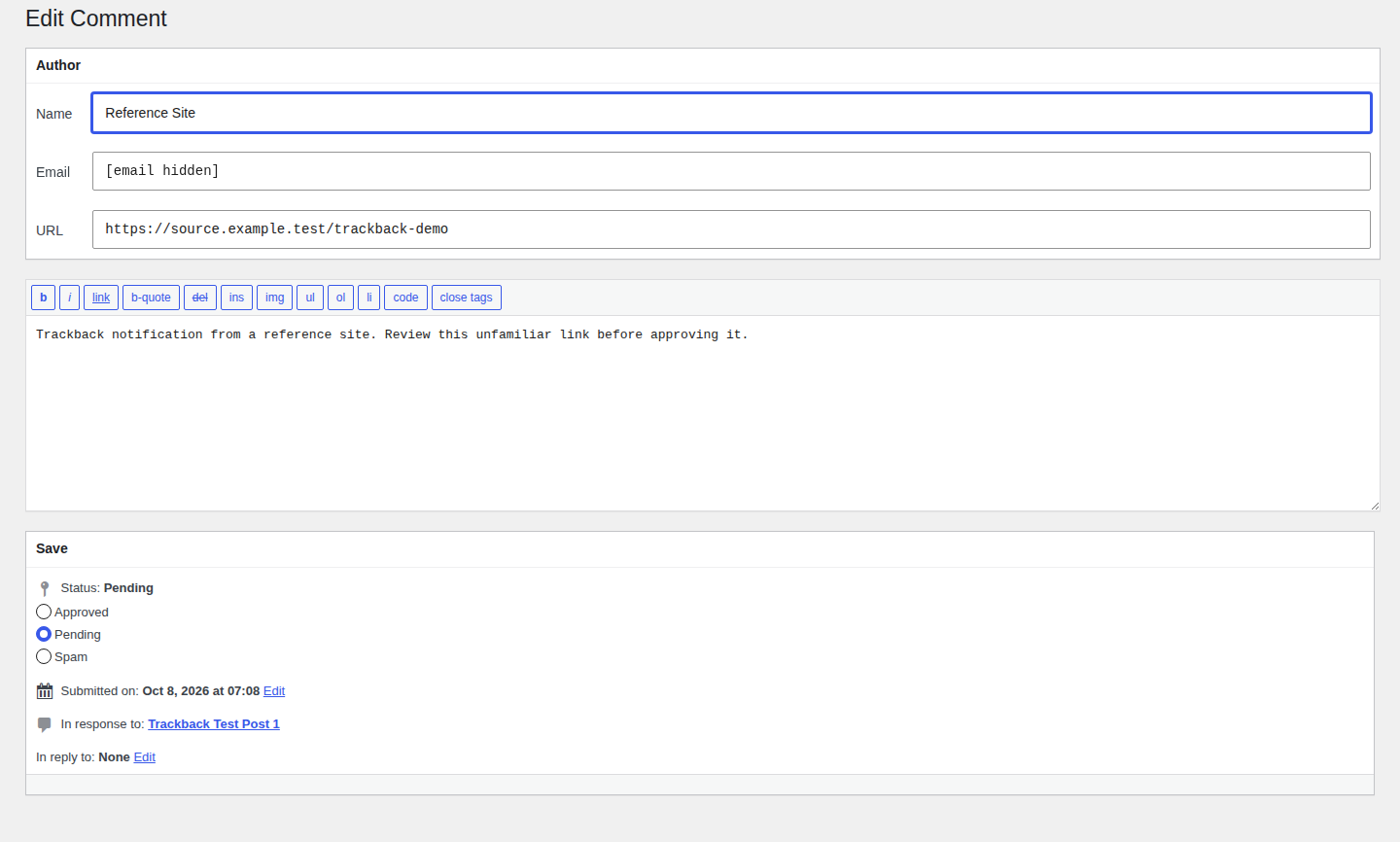Click the 'Status: Pending' text
The image size is (1400, 842).
click(107, 588)
